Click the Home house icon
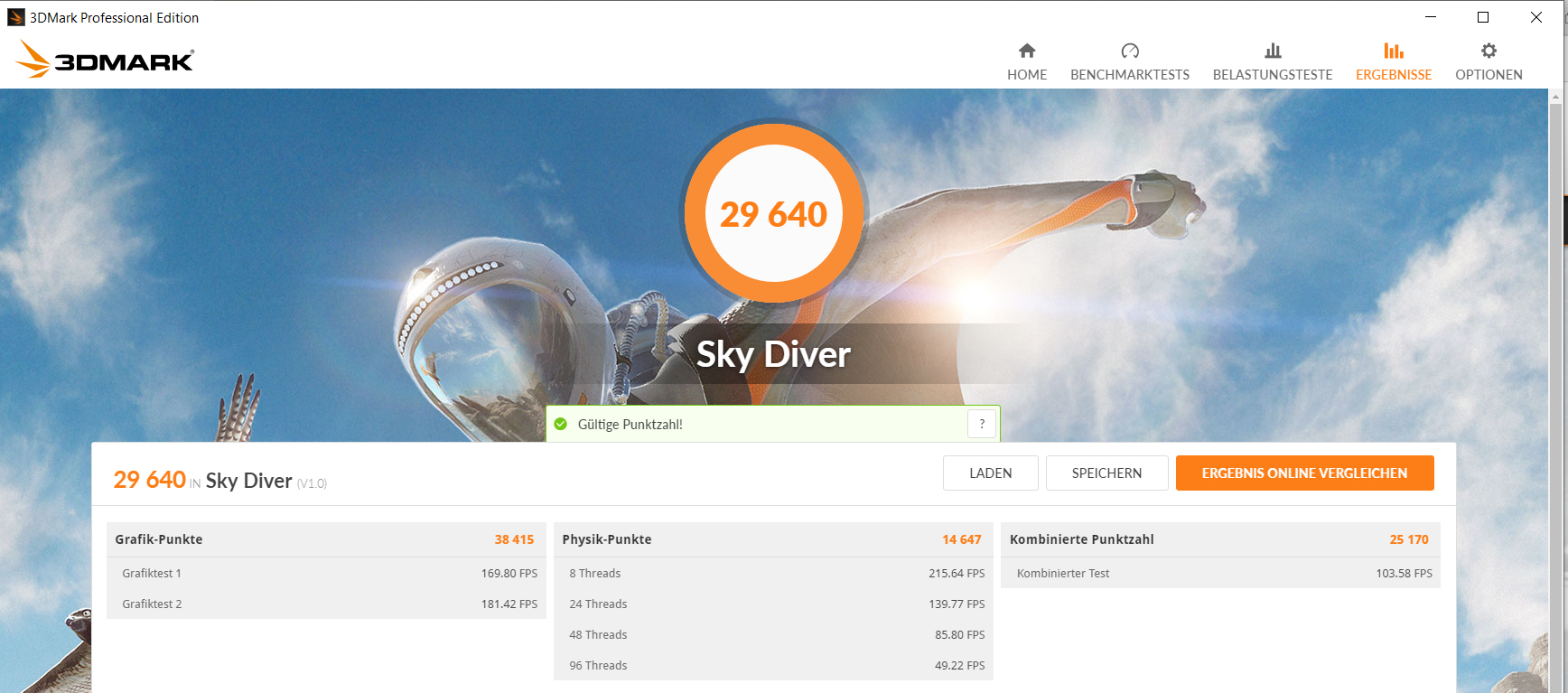The height and width of the screenshot is (693, 1568). (1027, 51)
